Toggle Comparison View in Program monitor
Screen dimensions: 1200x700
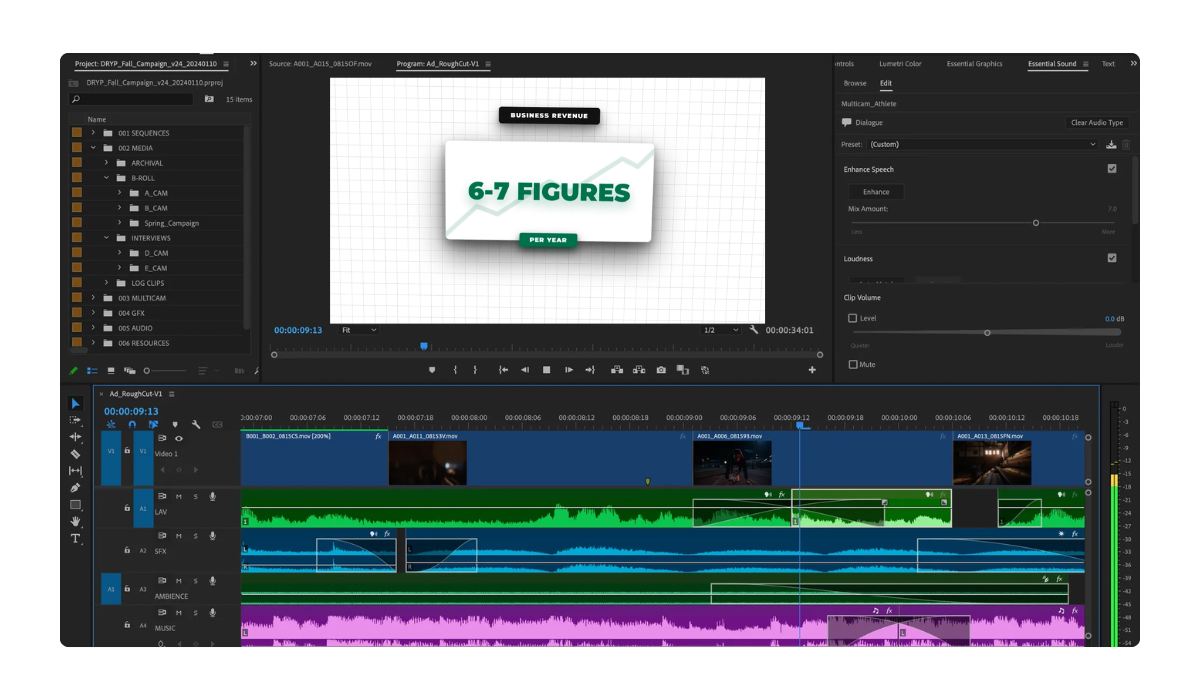(683, 370)
